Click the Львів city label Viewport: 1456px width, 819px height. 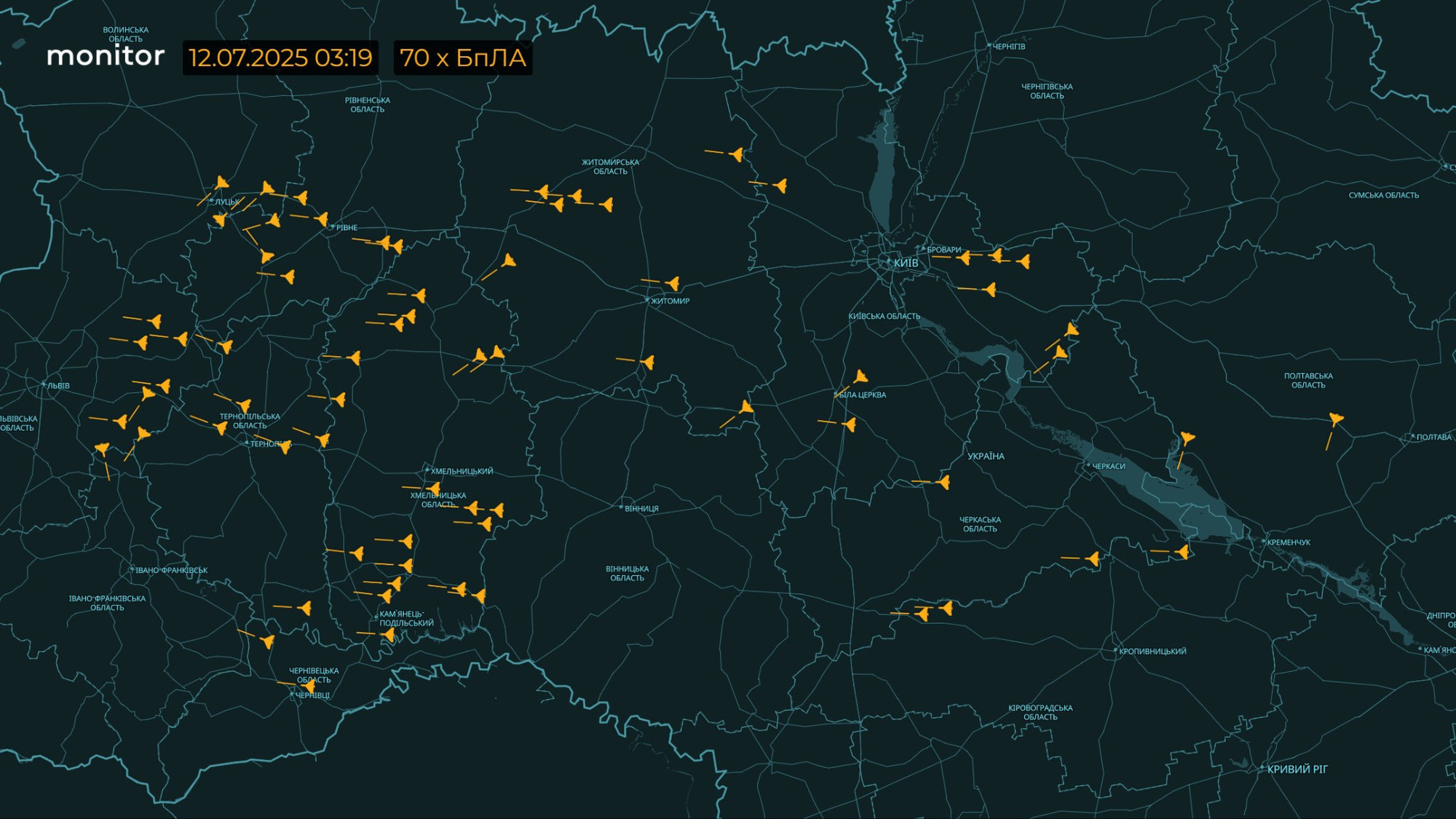pyautogui.click(x=58, y=386)
